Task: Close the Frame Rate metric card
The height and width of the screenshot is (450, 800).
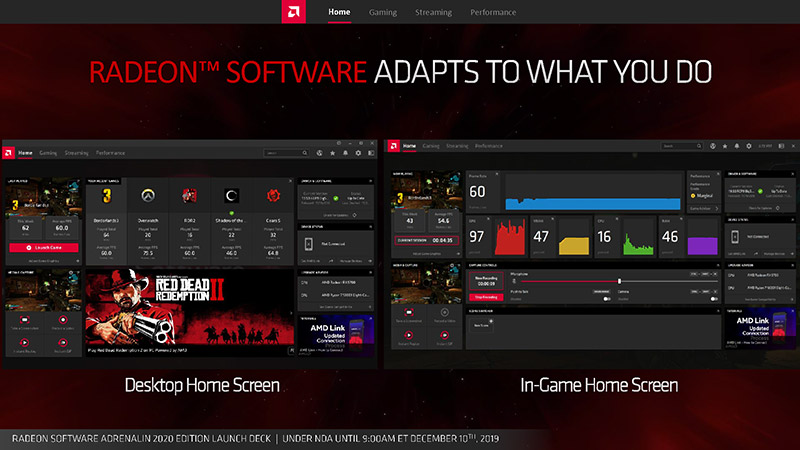Action: (497, 174)
